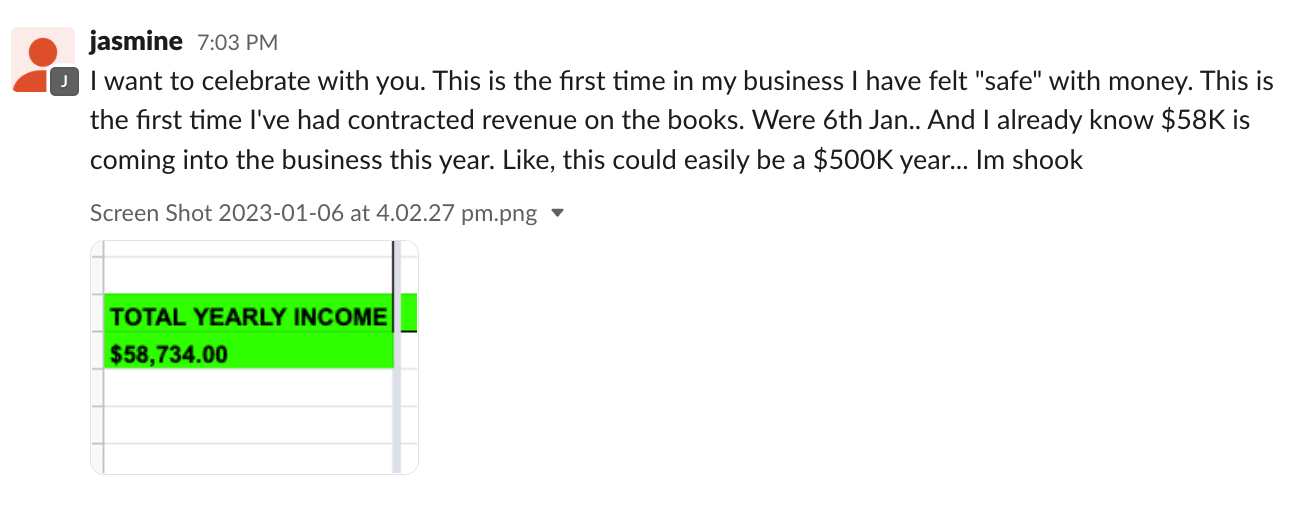Click the TOTAL YEARLY INCOME green cell
1308x512 pixels.
(x=248, y=315)
